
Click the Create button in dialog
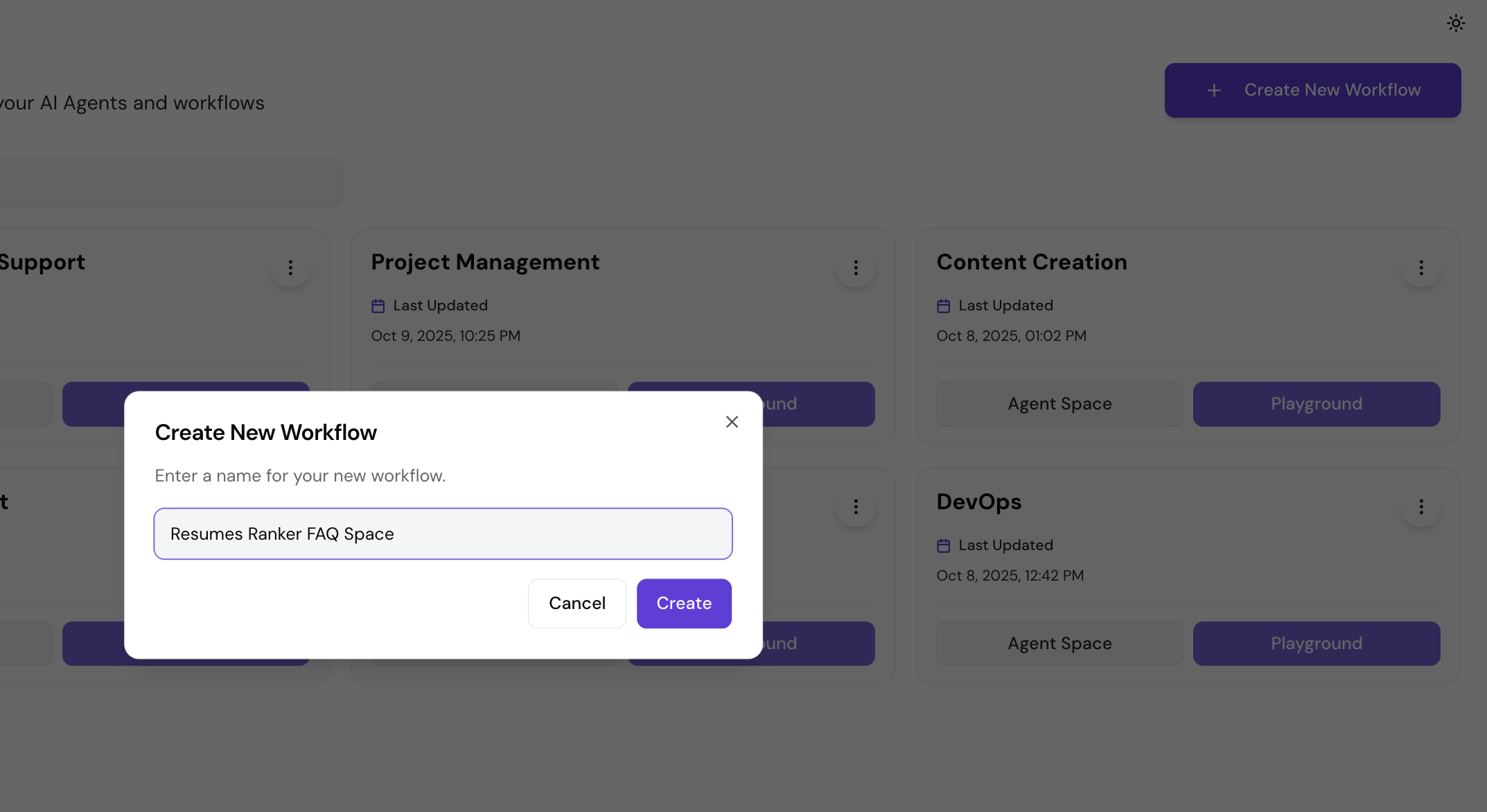point(683,603)
